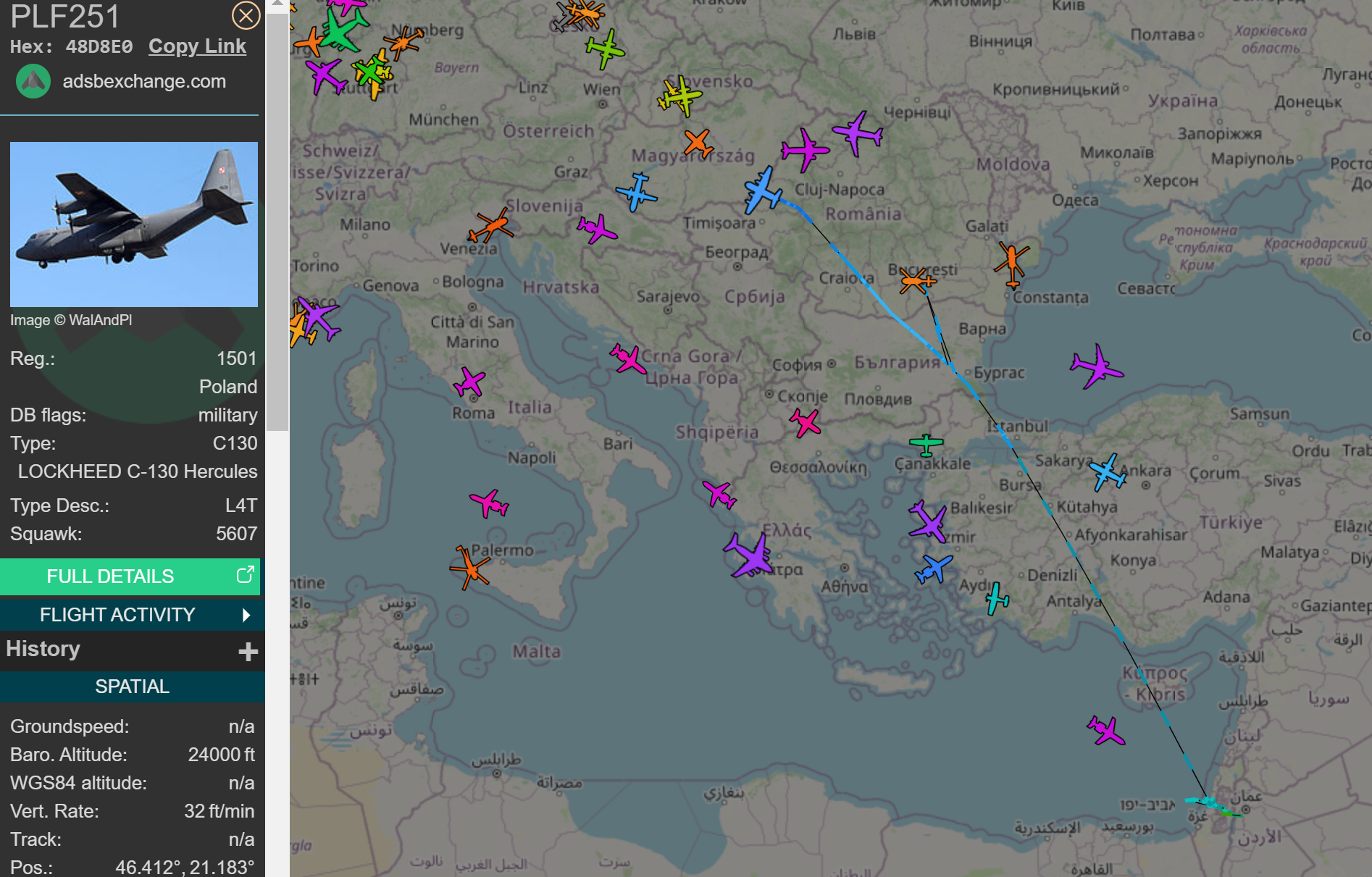Select the blue aircraft near Cluj-Napoca
This screenshot has height=877, width=1372.
pyautogui.click(x=762, y=190)
